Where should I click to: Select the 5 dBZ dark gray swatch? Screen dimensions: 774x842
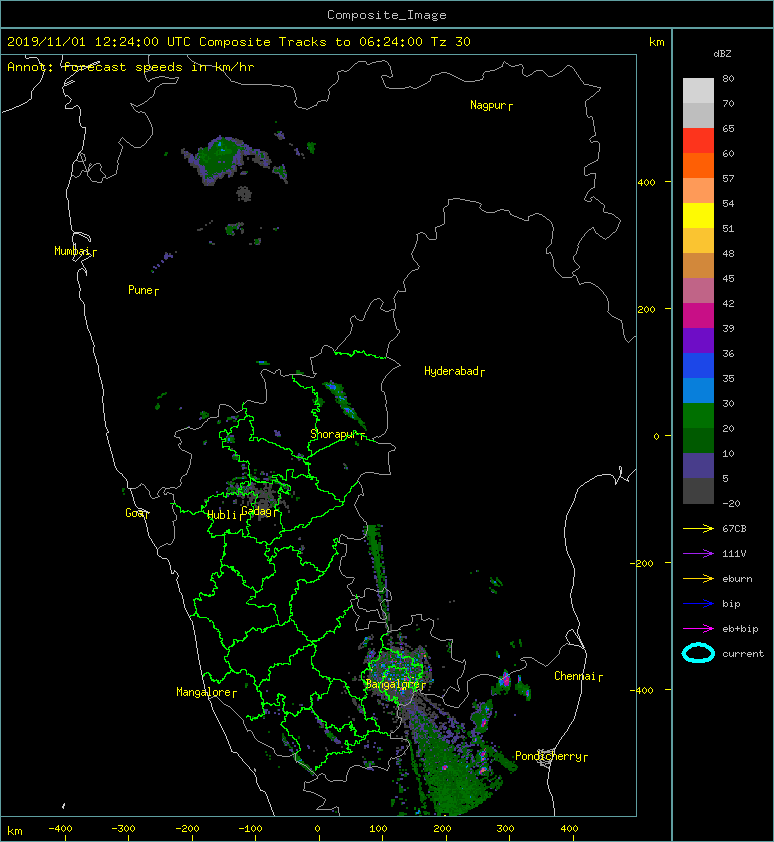[698, 491]
